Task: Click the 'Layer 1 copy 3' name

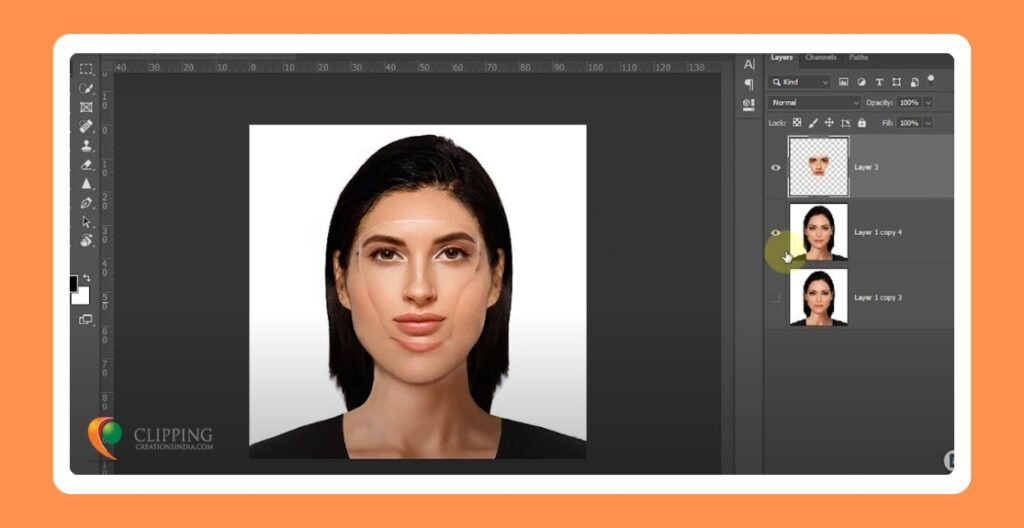Action: pos(878,298)
